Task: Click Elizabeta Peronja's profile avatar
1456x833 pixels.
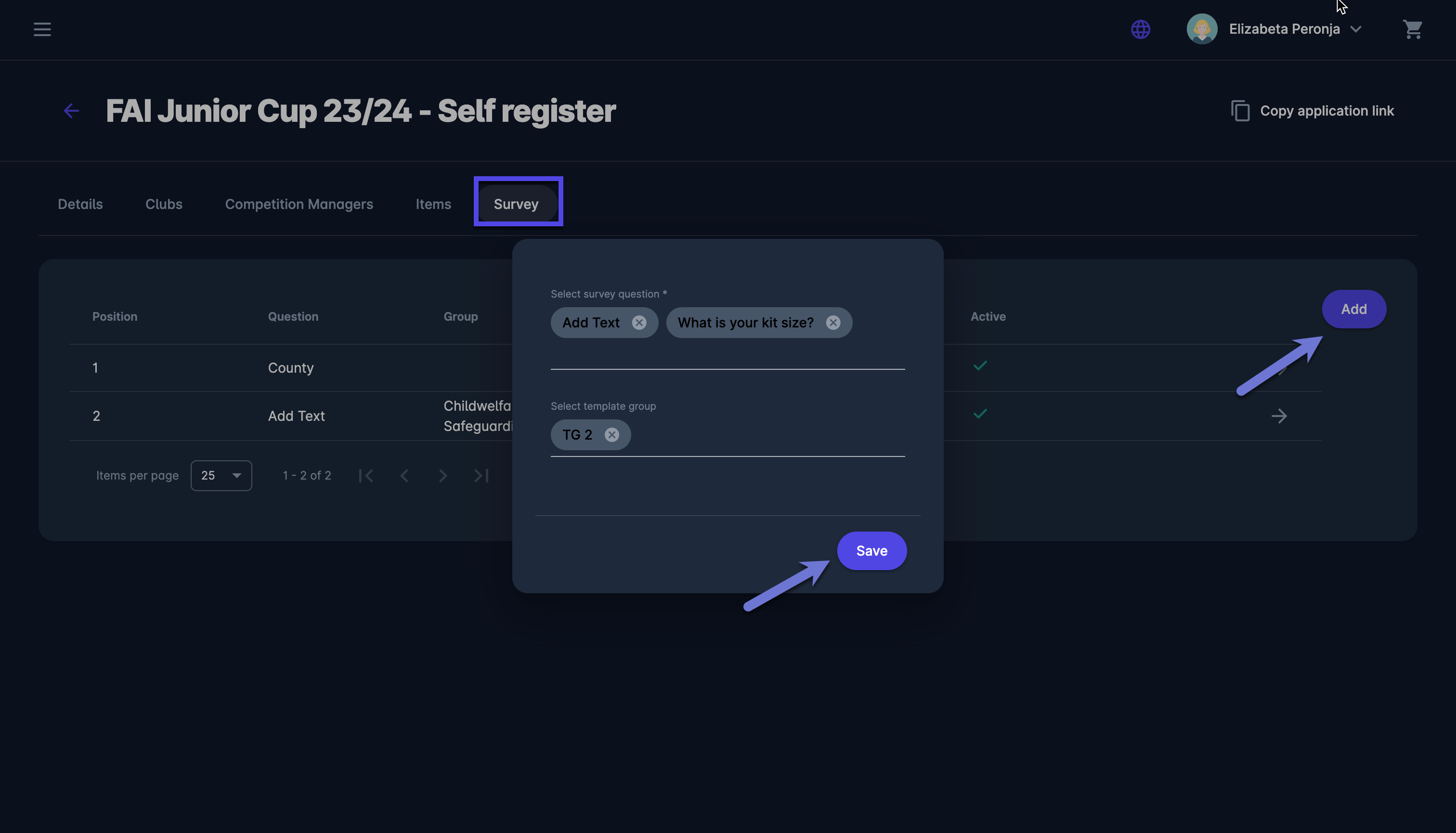Action: click(1201, 29)
